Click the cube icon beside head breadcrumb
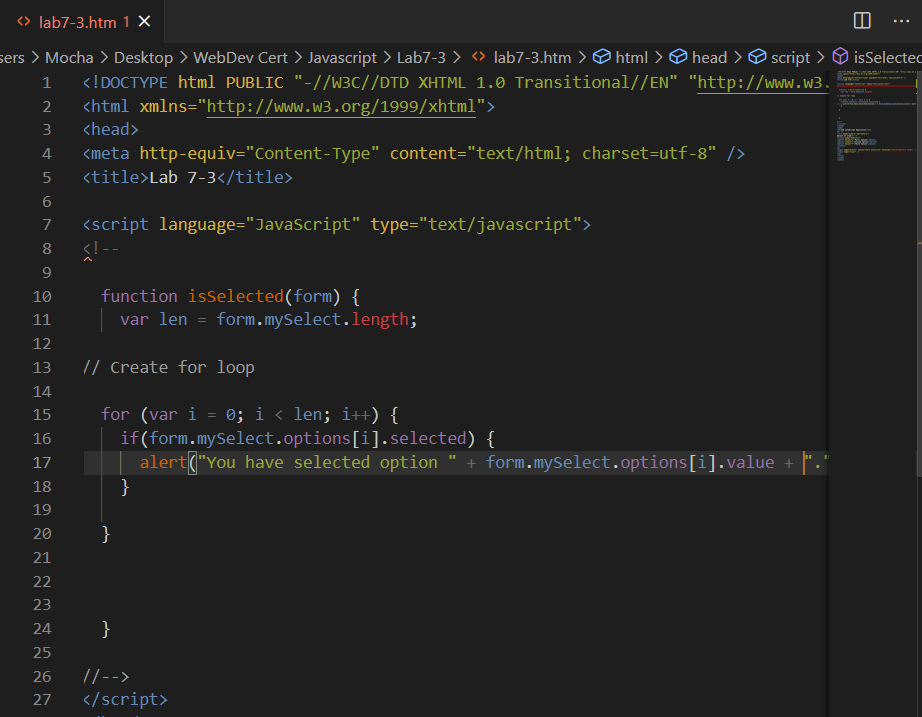The image size is (922, 717). (678, 56)
